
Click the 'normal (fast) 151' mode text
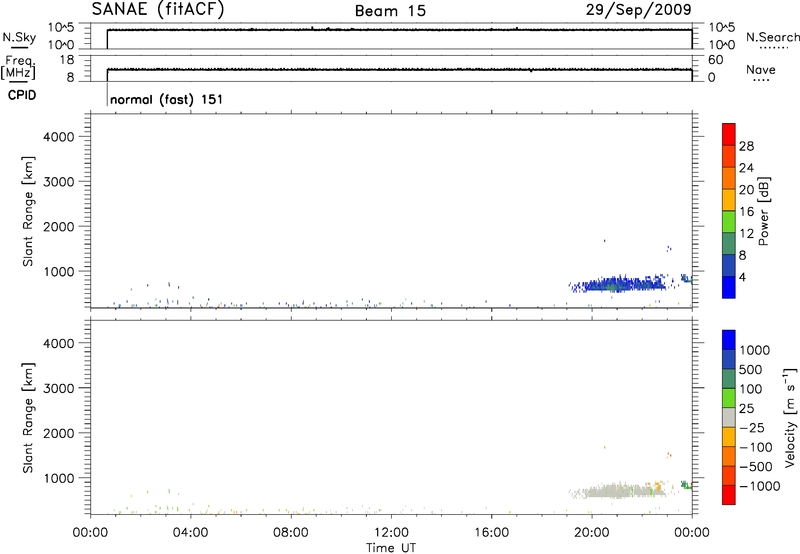166,99
